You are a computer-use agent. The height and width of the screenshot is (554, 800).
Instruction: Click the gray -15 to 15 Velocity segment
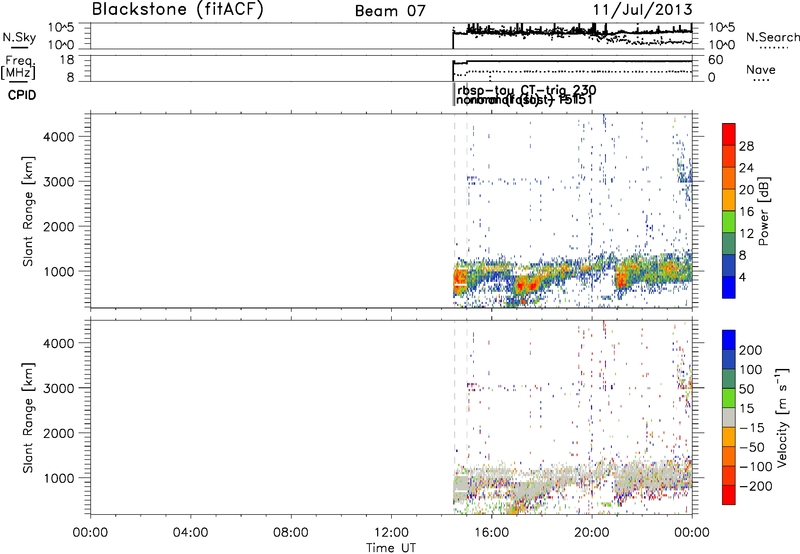click(x=729, y=418)
